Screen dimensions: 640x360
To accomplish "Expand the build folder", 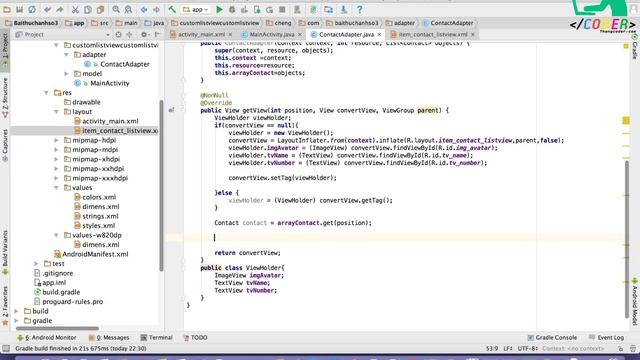I will [x=16, y=311].
